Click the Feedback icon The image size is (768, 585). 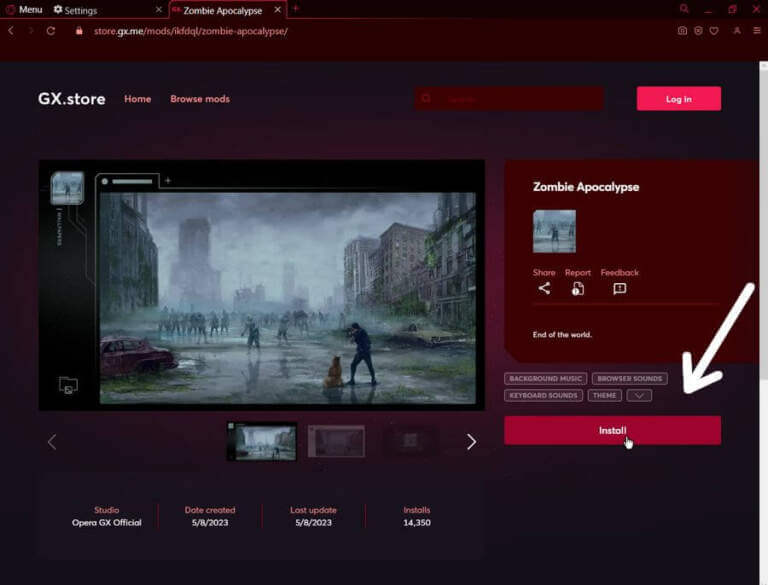(620, 289)
